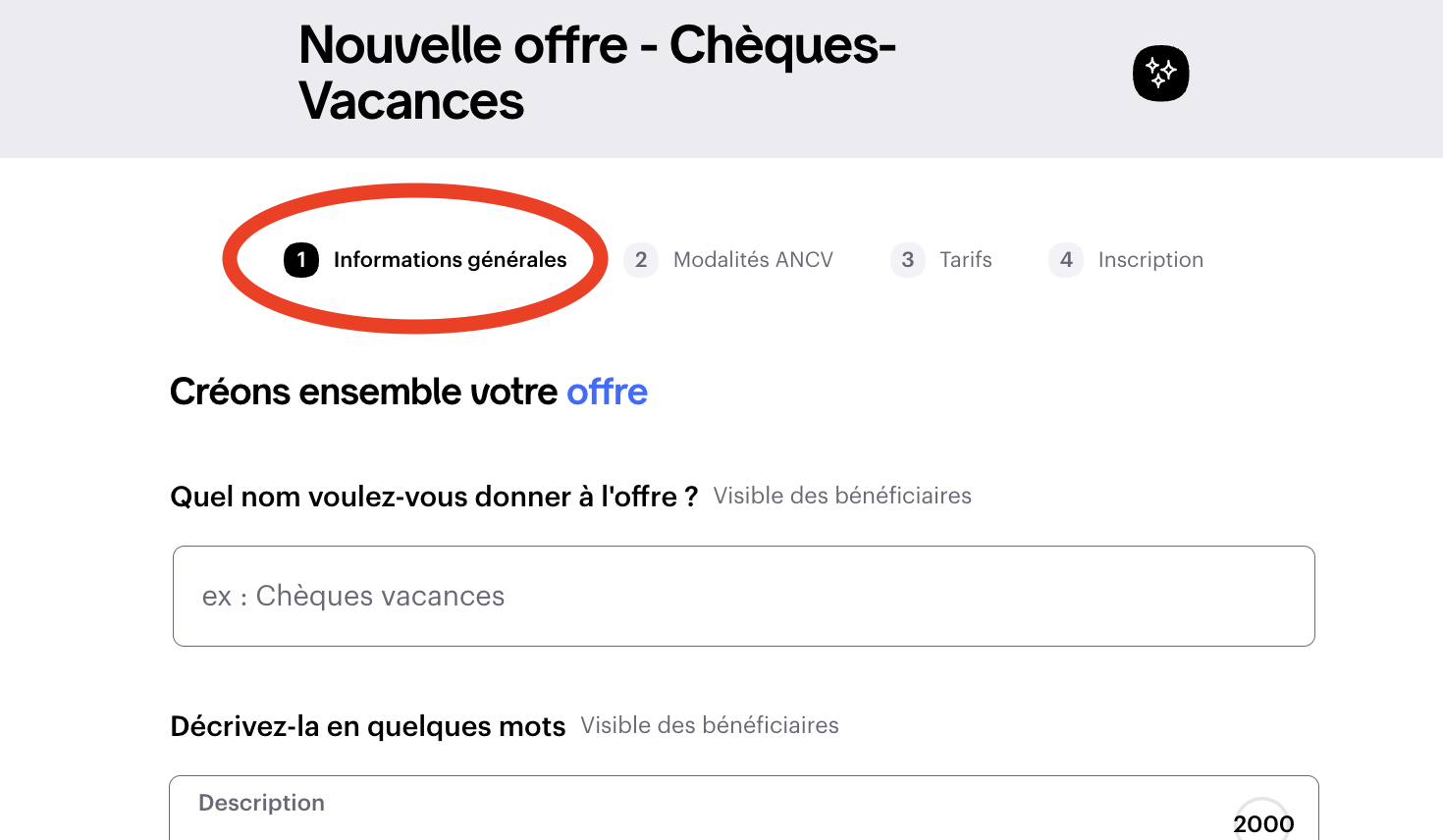Screen dimensions: 1443x840
Task: Focus the offer name input field
Action: click(x=743, y=596)
